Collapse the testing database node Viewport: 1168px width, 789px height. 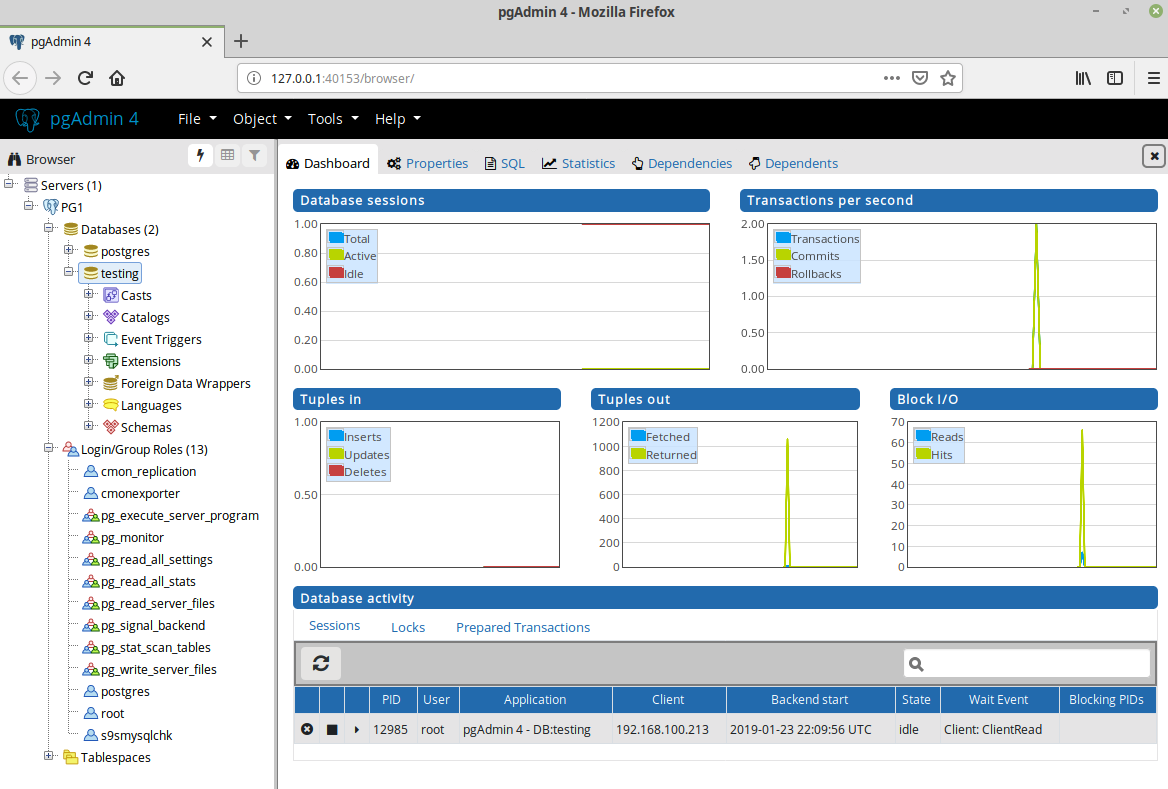pos(69,272)
